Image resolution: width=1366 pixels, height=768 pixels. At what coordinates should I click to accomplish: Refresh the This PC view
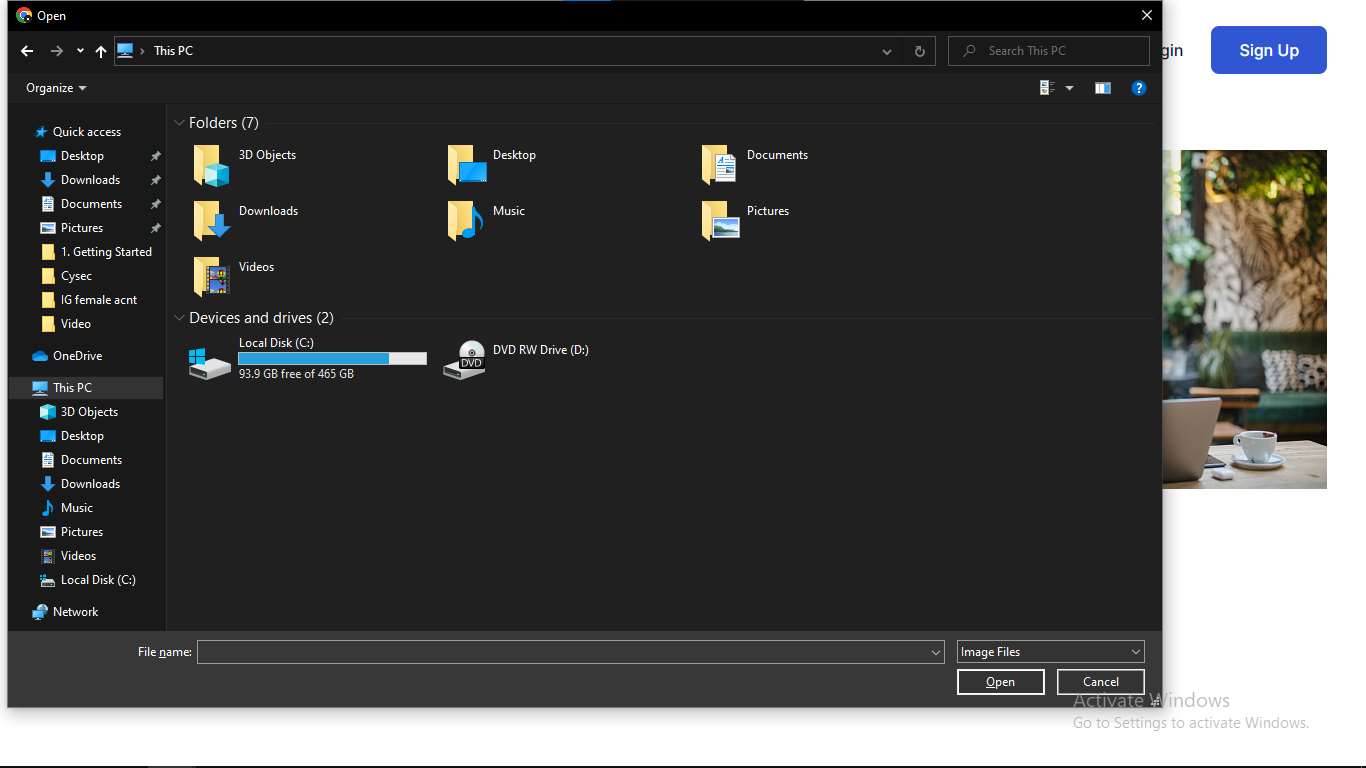coord(920,51)
